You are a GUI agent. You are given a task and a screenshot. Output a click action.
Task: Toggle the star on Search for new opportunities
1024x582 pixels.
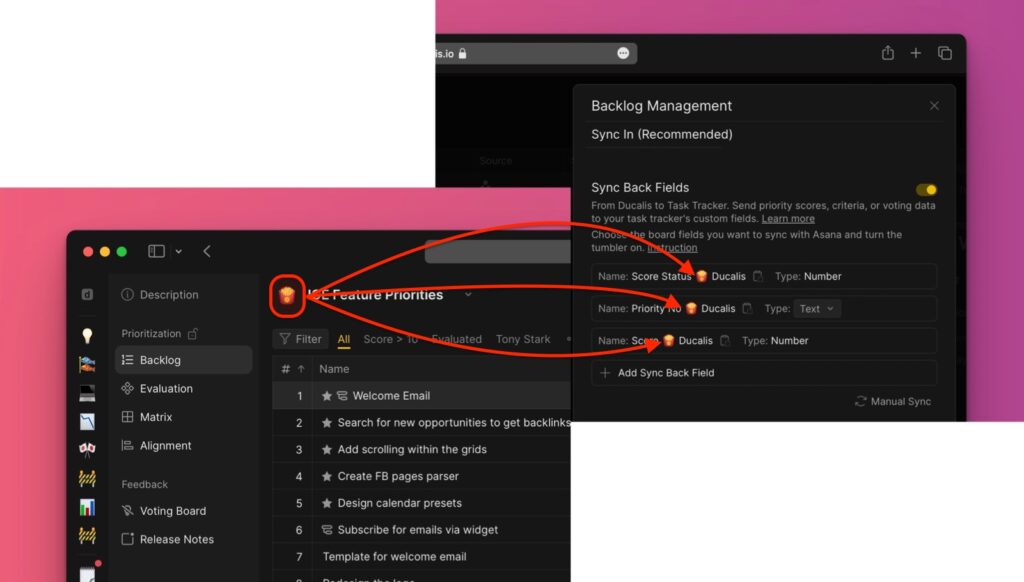point(327,423)
